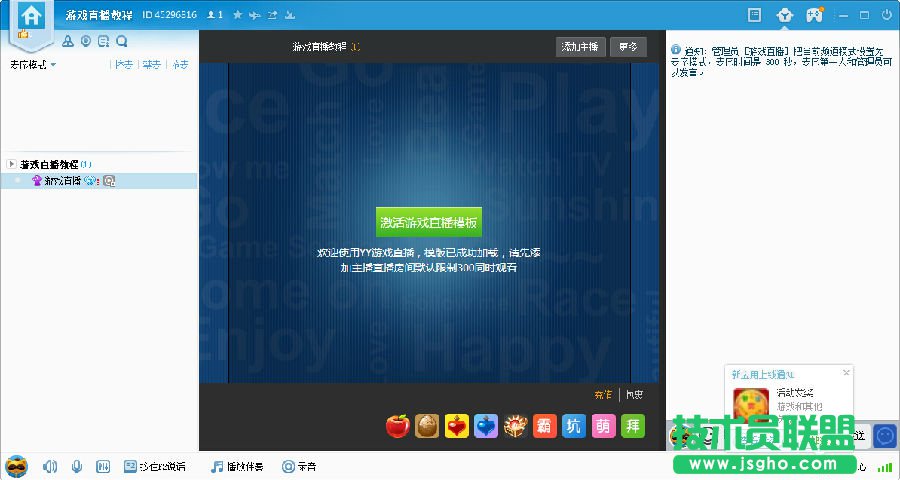Click the second mic queue link

(x=152, y=64)
